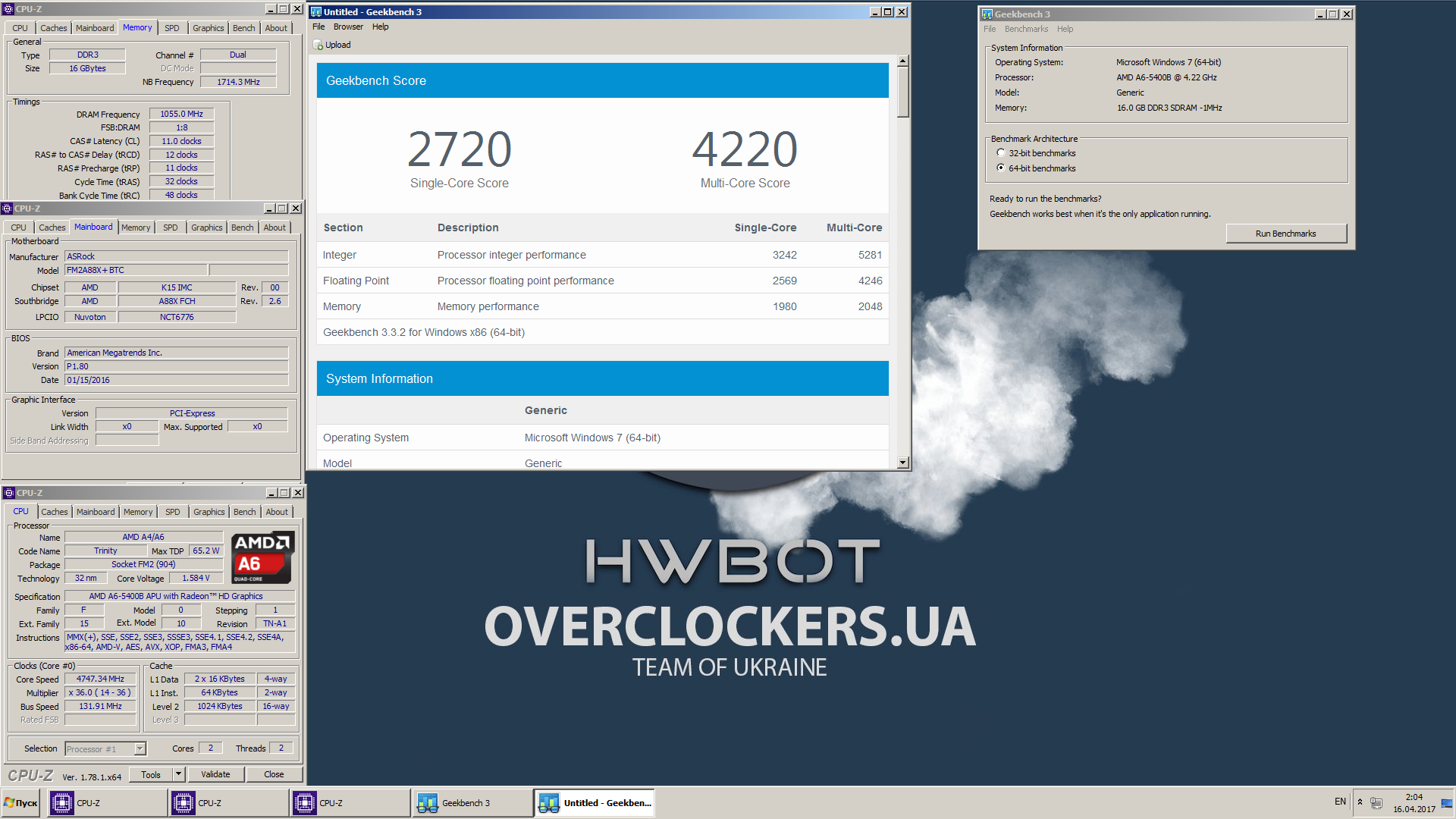This screenshot has height=819, width=1456.
Task: Open the Tools dropdown arrow in CPU-Z
Action: tap(178, 774)
